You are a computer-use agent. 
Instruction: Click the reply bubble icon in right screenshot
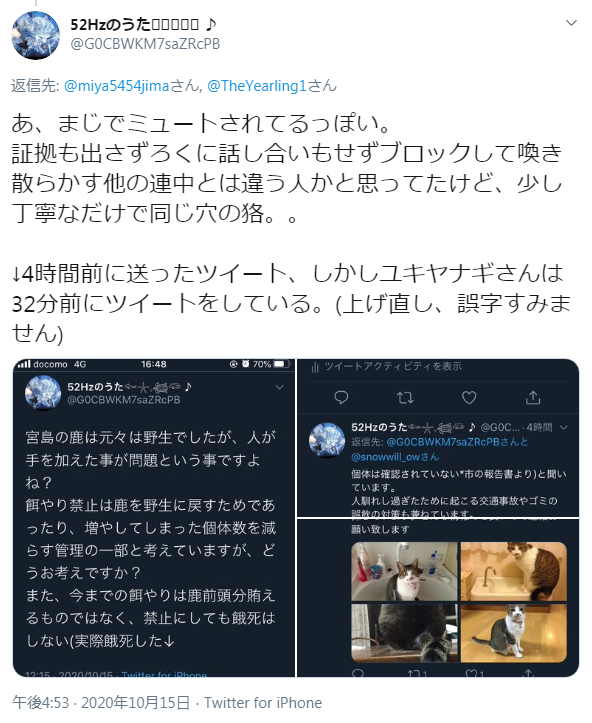(x=341, y=397)
